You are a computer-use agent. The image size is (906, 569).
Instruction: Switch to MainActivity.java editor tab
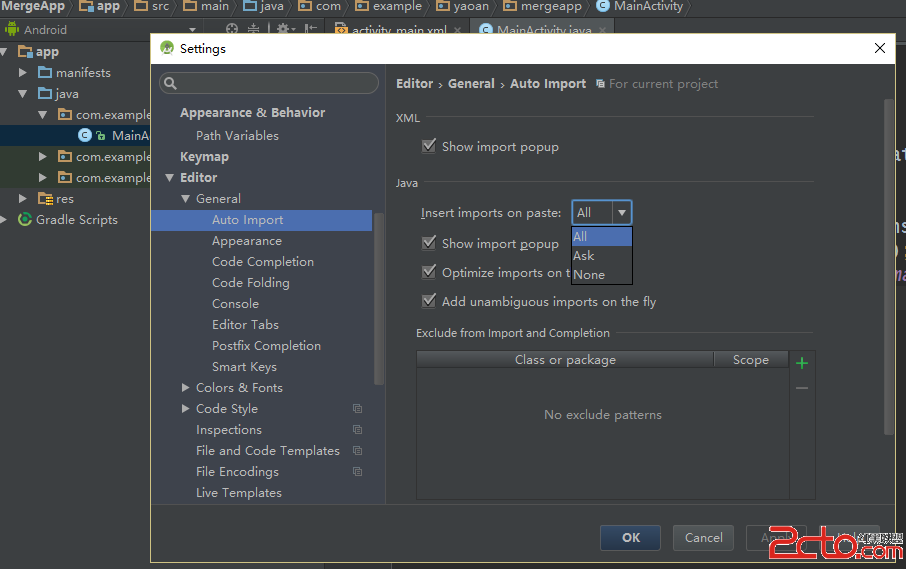543,29
